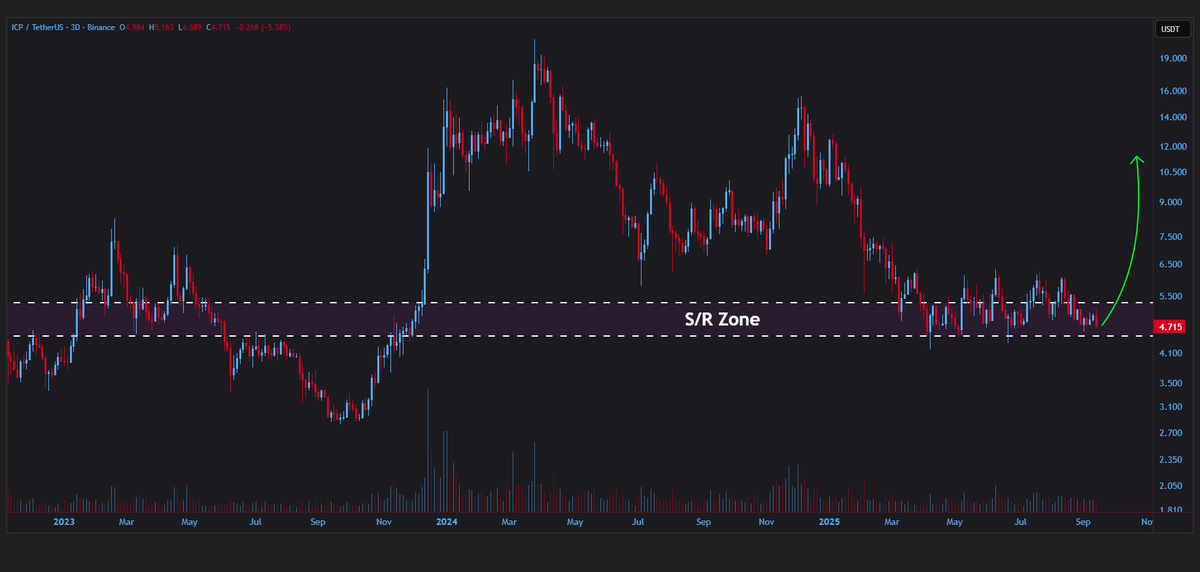Click the 1.810 price axis label

click(x=1172, y=510)
